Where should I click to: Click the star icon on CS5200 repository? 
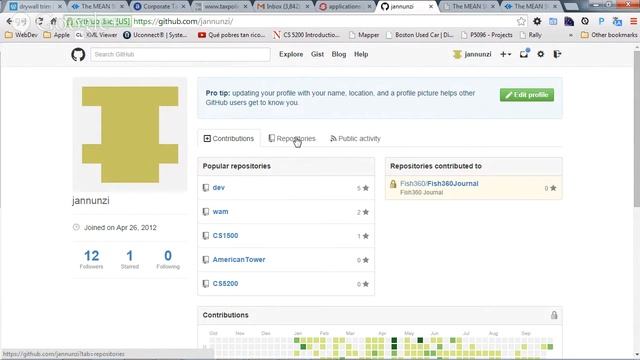tap(366, 284)
